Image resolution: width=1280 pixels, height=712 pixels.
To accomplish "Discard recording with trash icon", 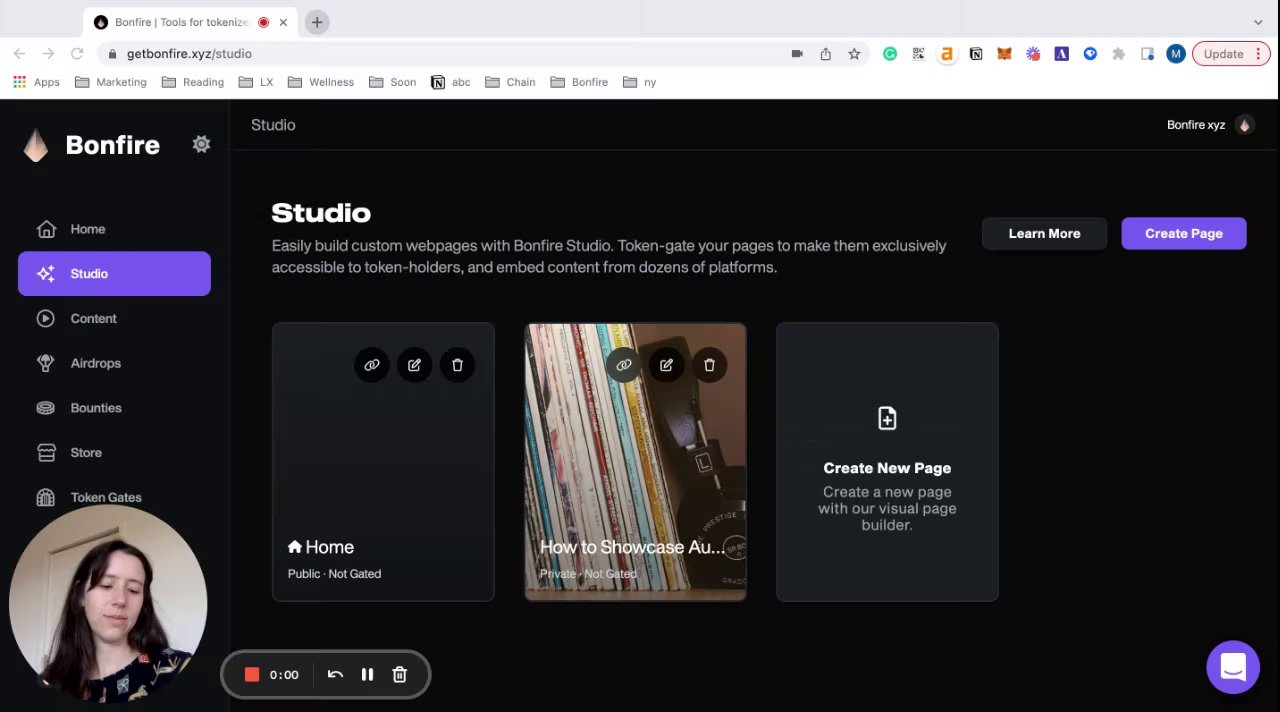I will (x=399, y=675).
